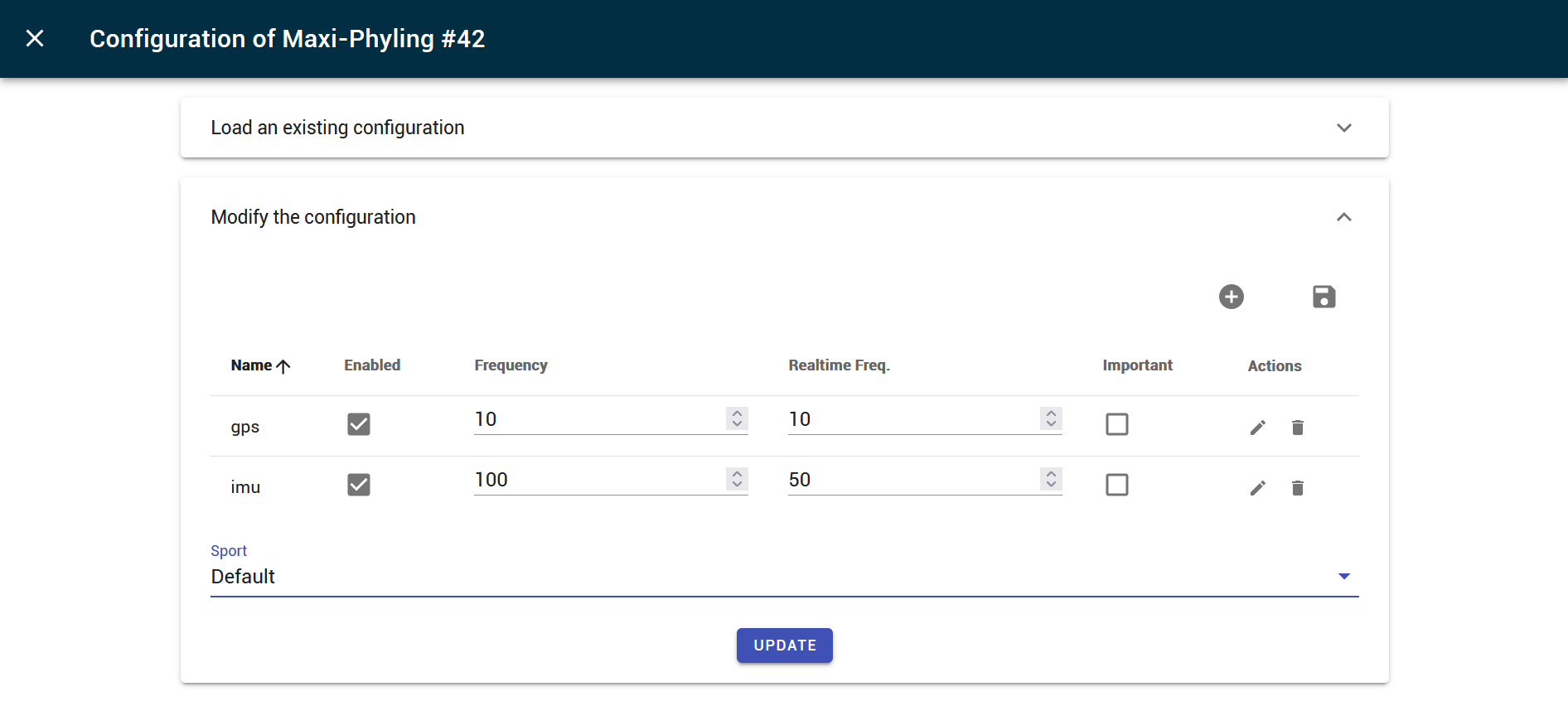Sort by the Name column arrow

(x=283, y=366)
